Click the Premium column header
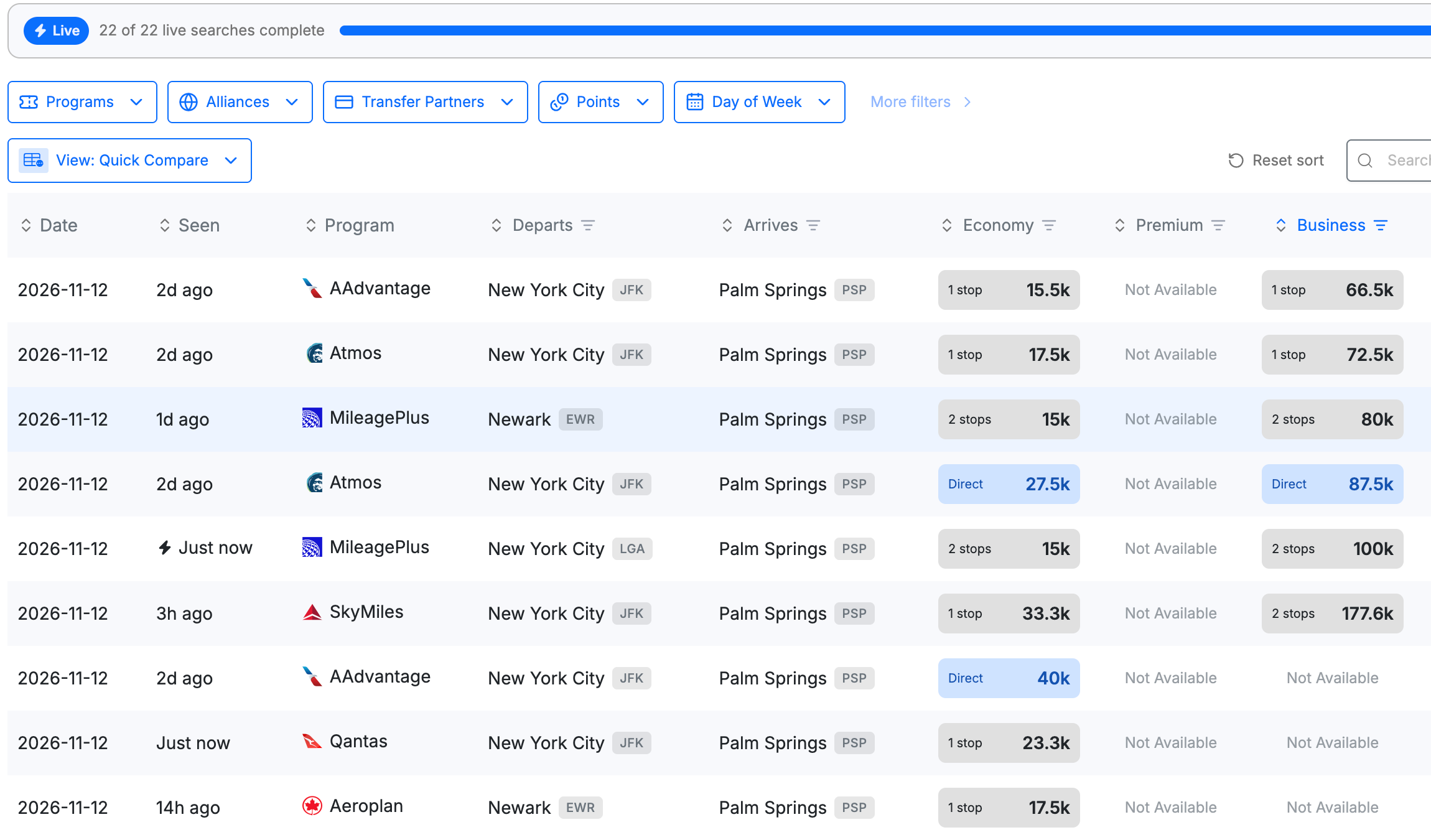Image resolution: width=1431 pixels, height=840 pixels. [1170, 225]
